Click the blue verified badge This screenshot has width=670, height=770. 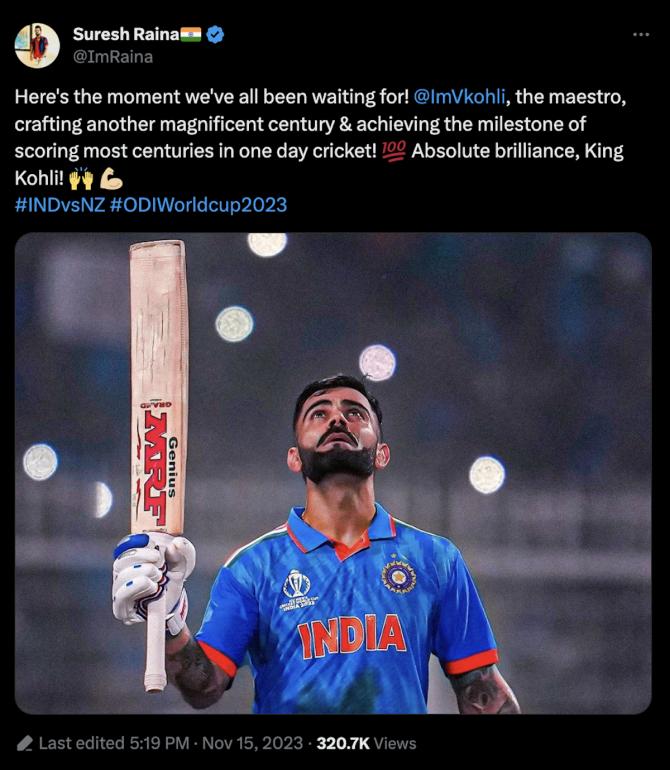coord(215,34)
